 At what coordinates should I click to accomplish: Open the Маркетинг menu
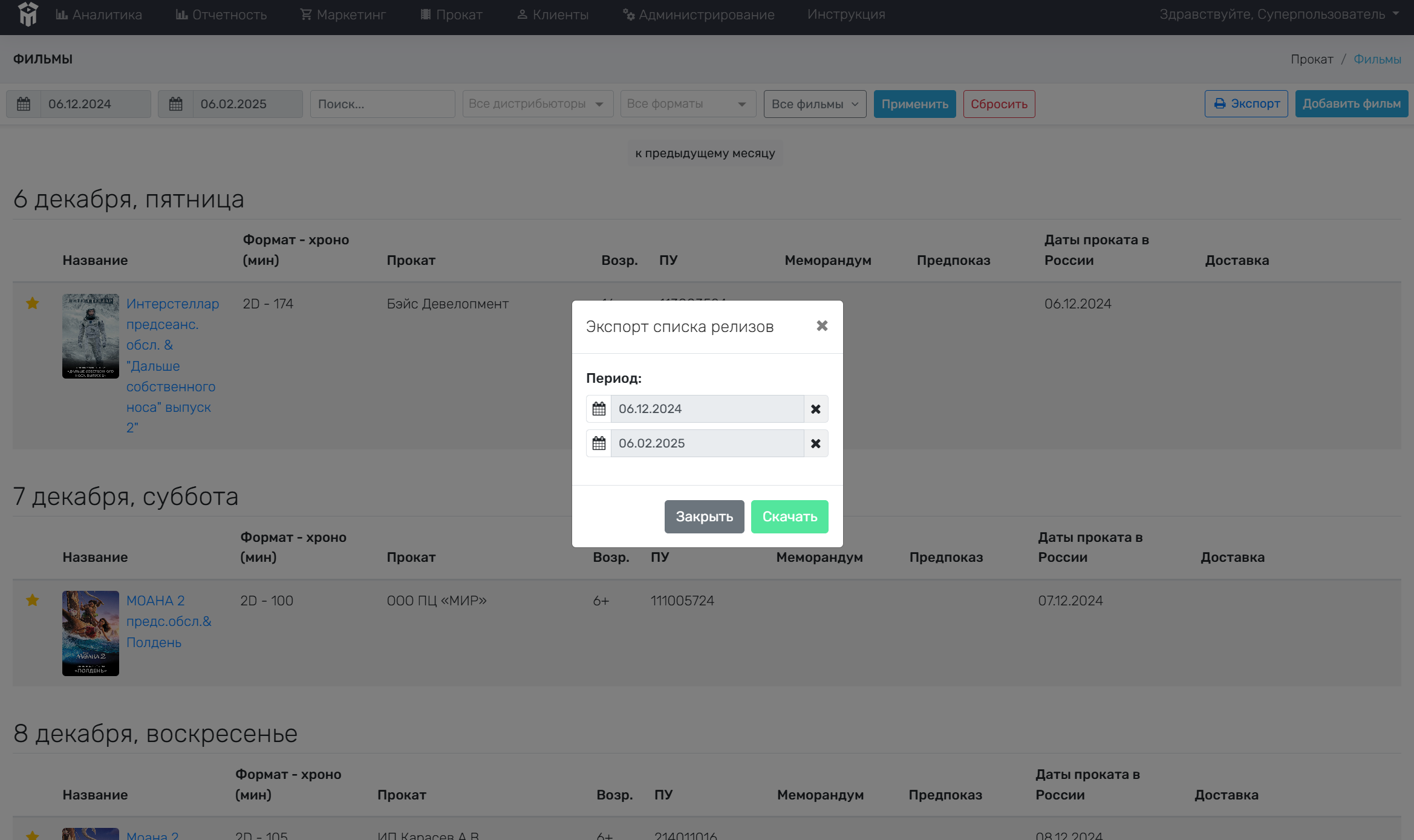pos(343,15)
